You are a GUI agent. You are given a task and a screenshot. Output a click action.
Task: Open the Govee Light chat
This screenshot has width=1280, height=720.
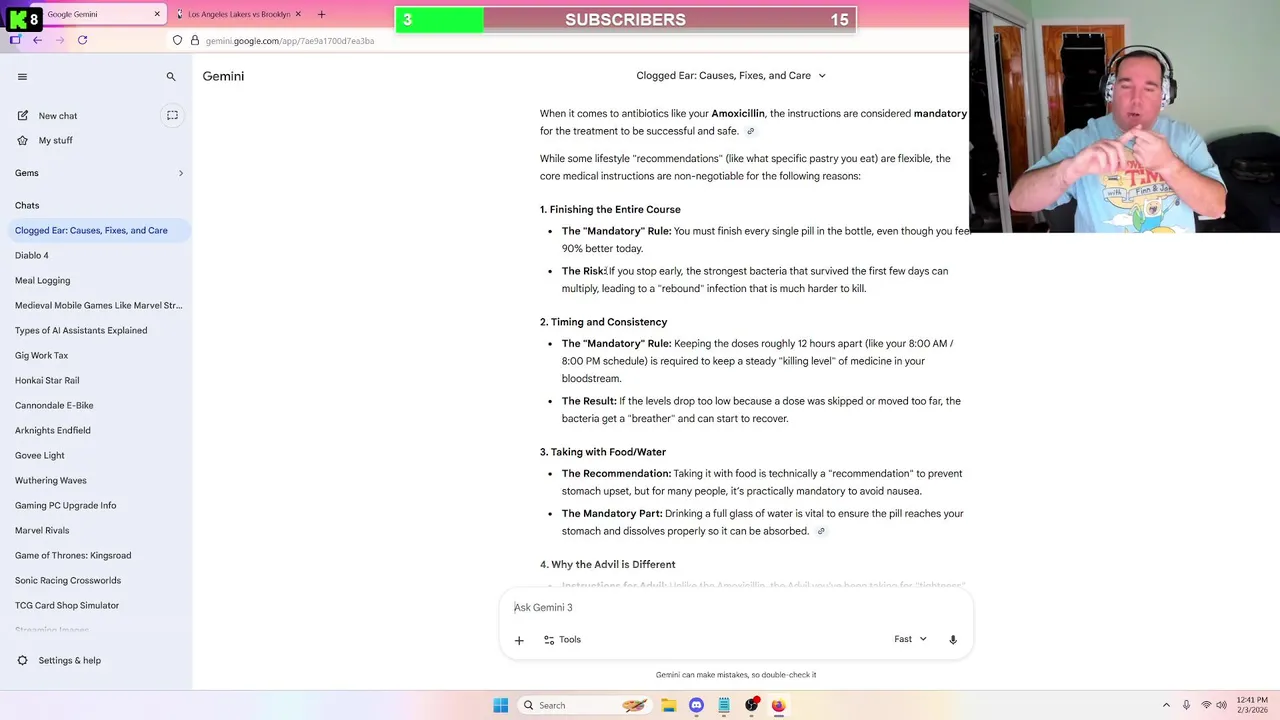tap(40, 455)
